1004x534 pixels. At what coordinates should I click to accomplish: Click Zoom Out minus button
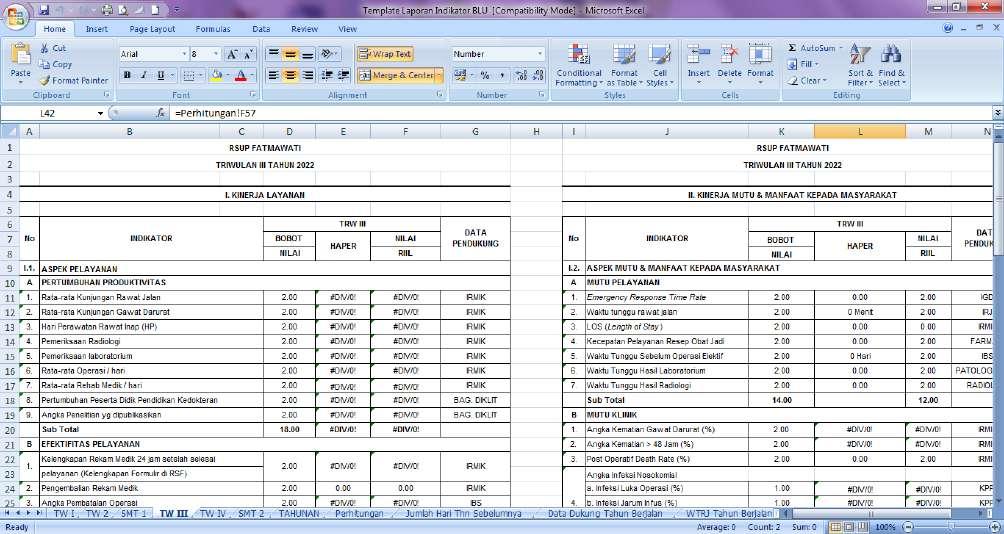coord(907,528)
